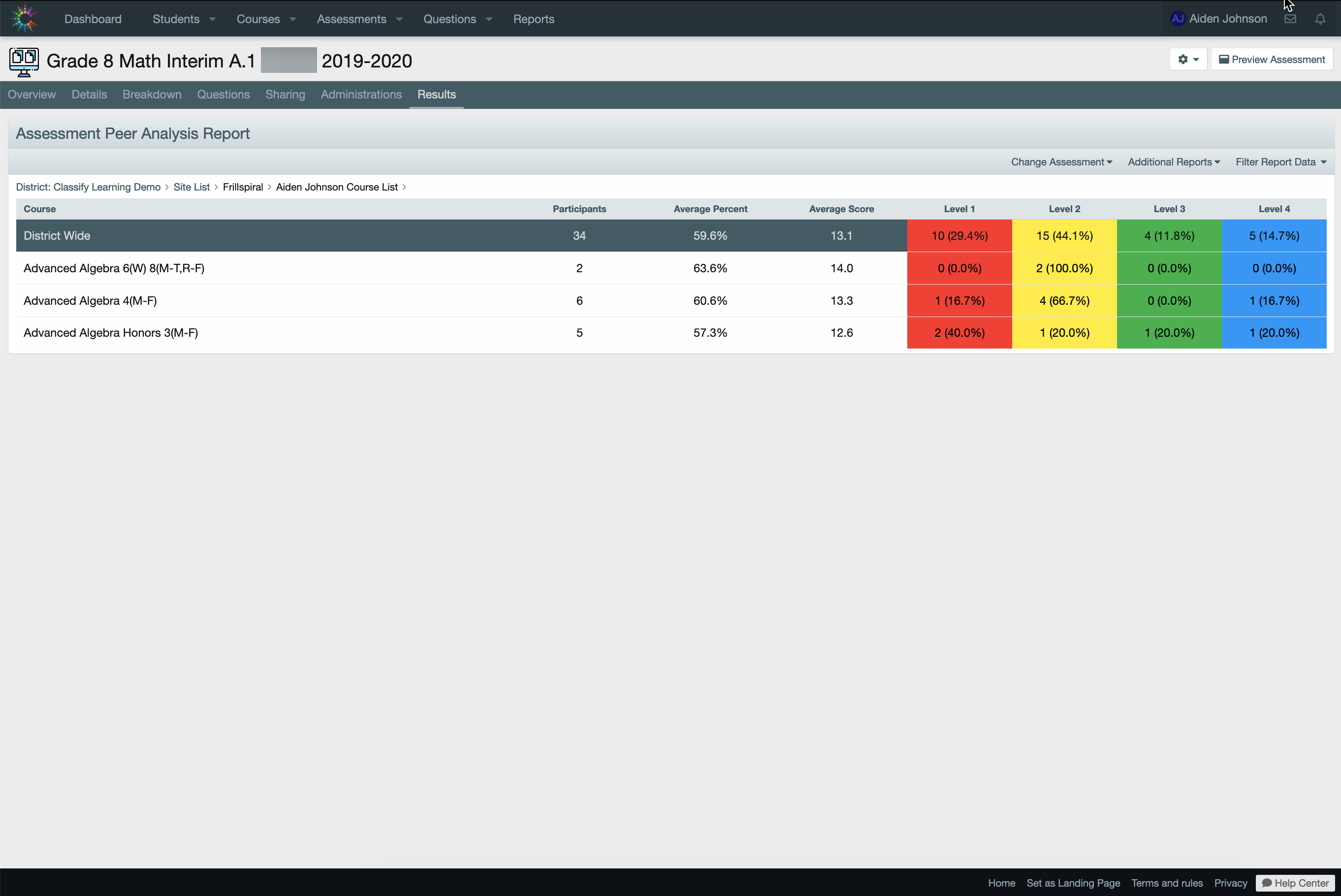Image resolution: width=1341 pixels, height=896 pixels.
Task: Select the Advanced Algebra 4(M-F) course row
Action: click(x=90, y=301)
